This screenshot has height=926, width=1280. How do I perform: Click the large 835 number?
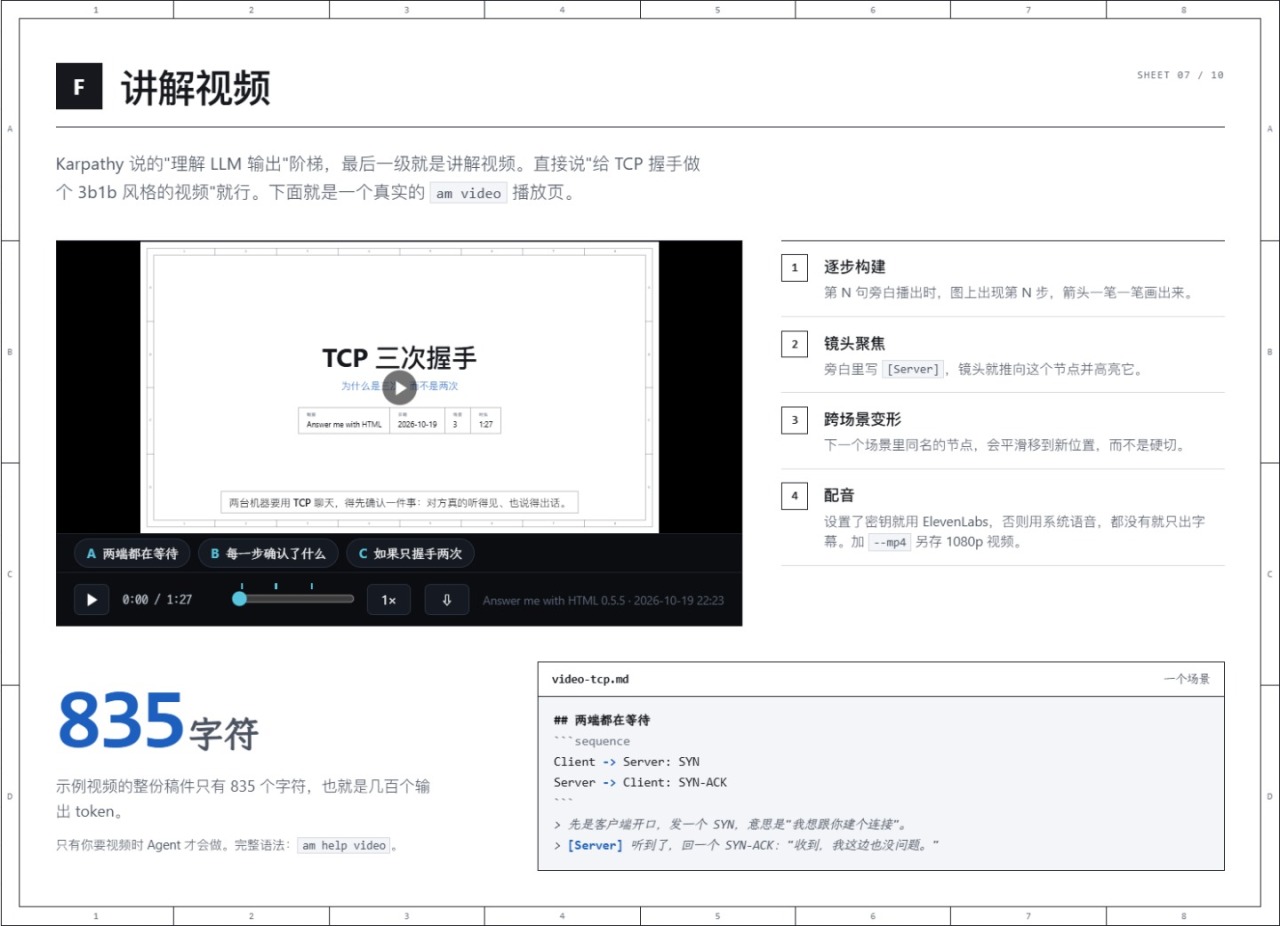[121, 720]
